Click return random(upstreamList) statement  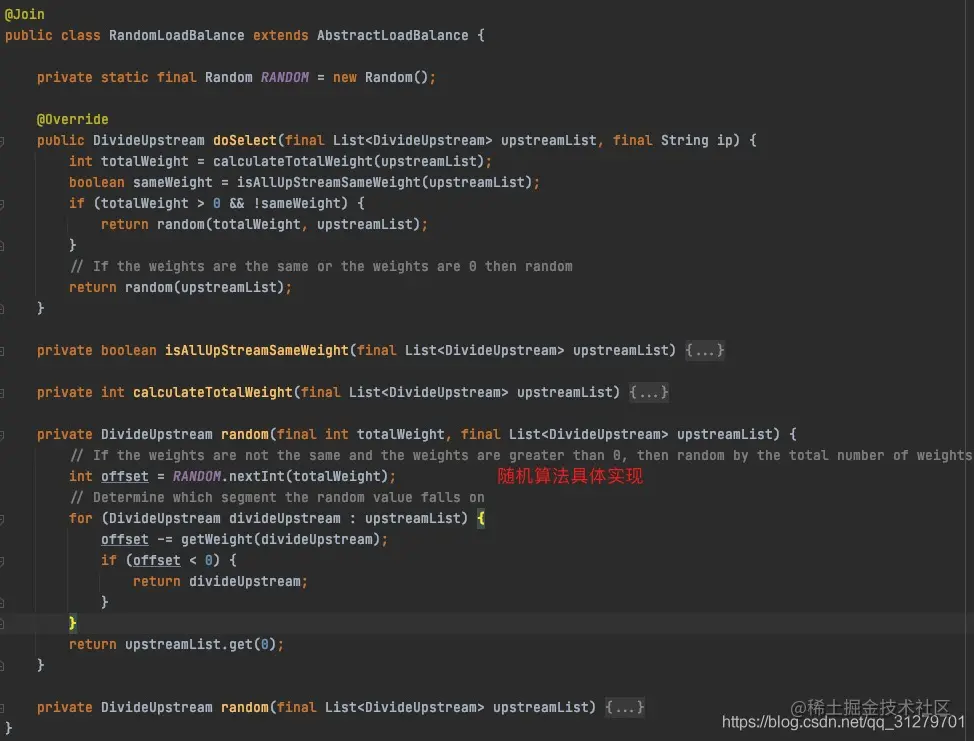pos(180,288)
